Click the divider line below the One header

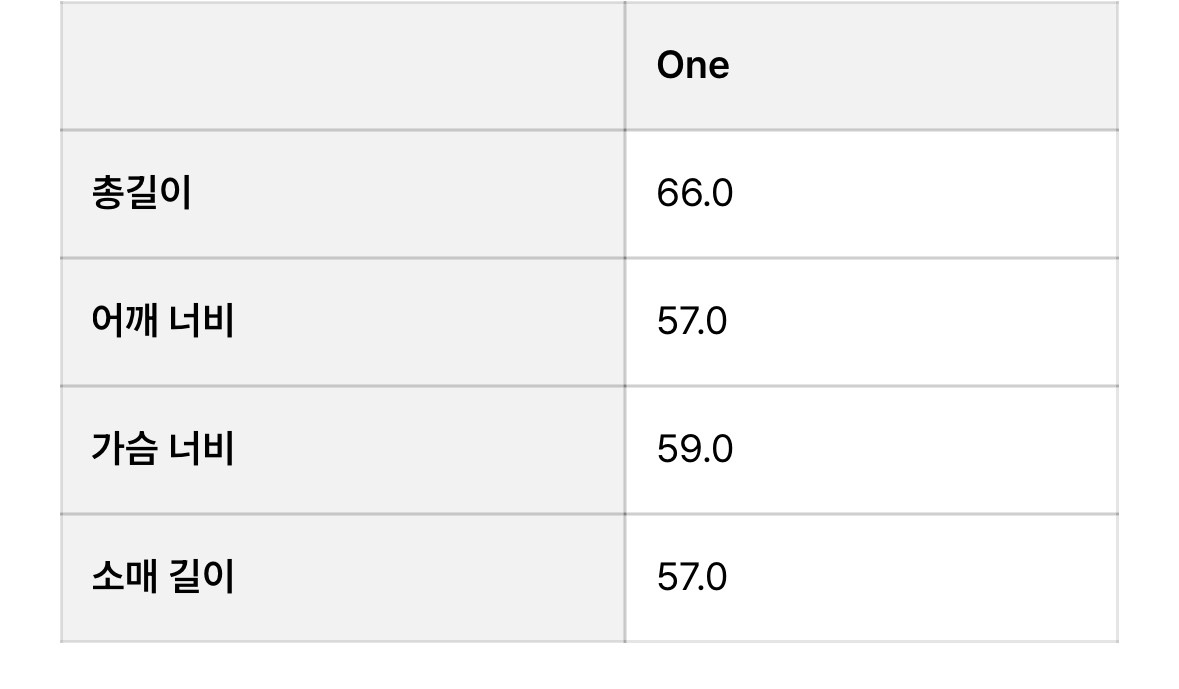pos(870,130)
